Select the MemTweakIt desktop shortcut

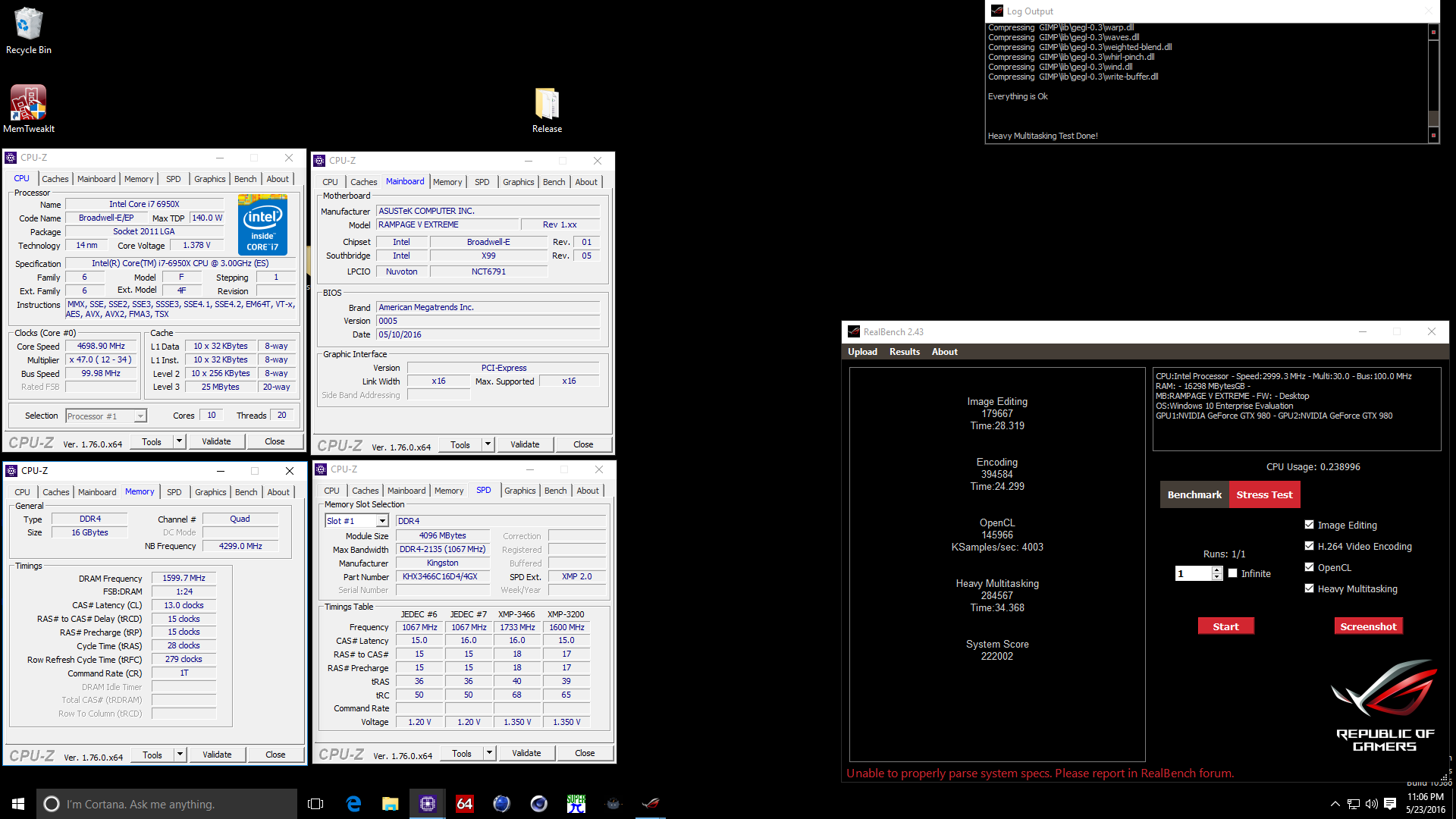point(29,108)
